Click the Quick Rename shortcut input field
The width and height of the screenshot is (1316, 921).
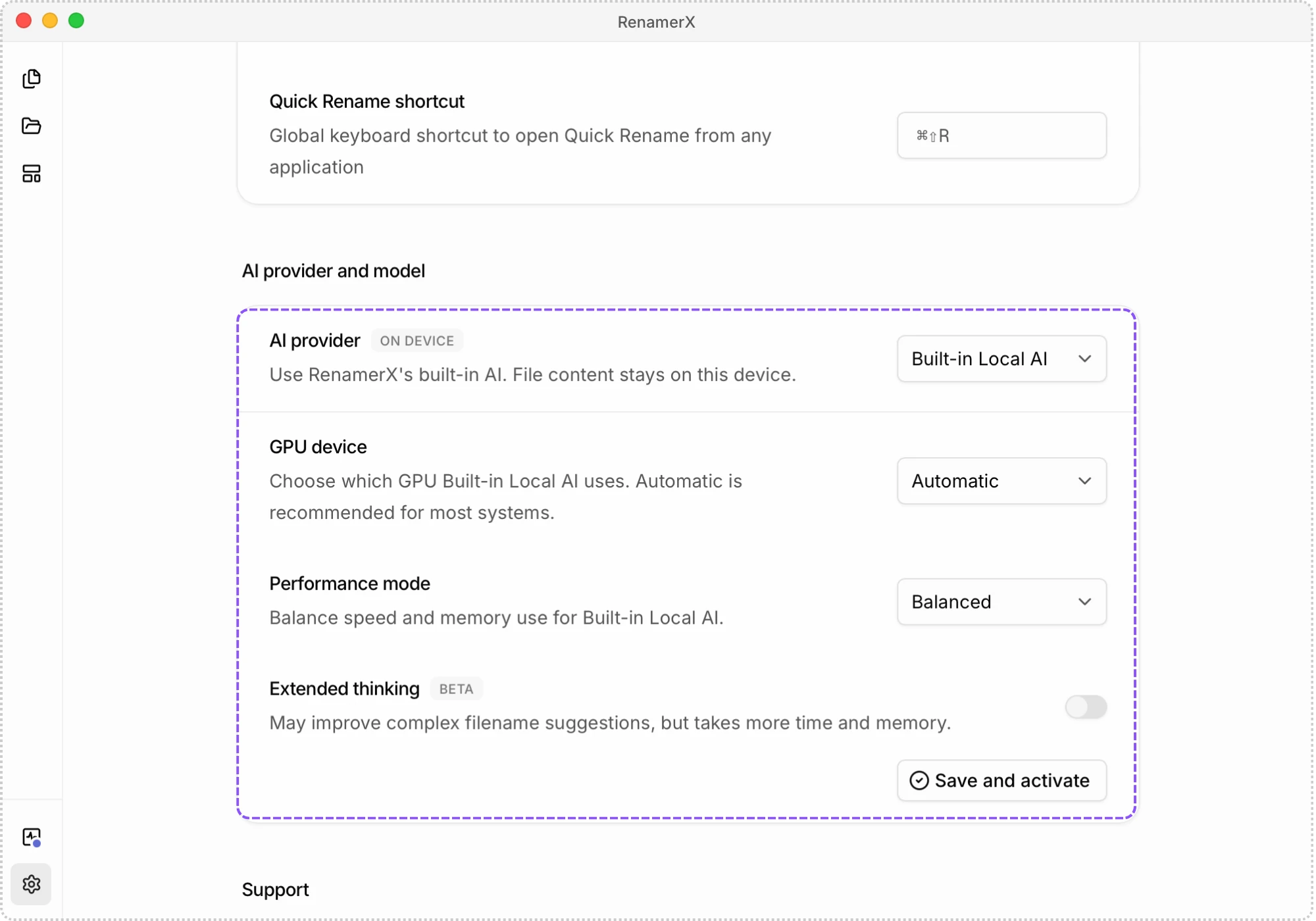pos(1001,135)
